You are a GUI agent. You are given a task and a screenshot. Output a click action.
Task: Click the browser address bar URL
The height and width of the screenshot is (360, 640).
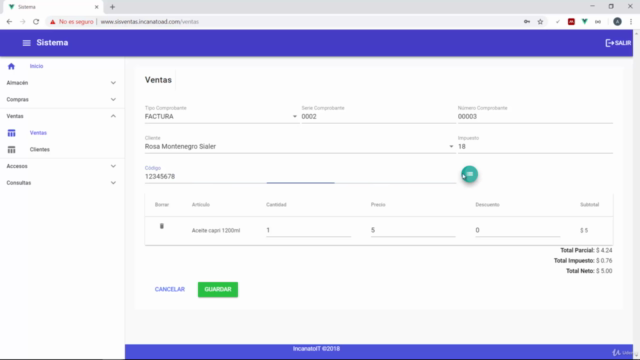149,22
